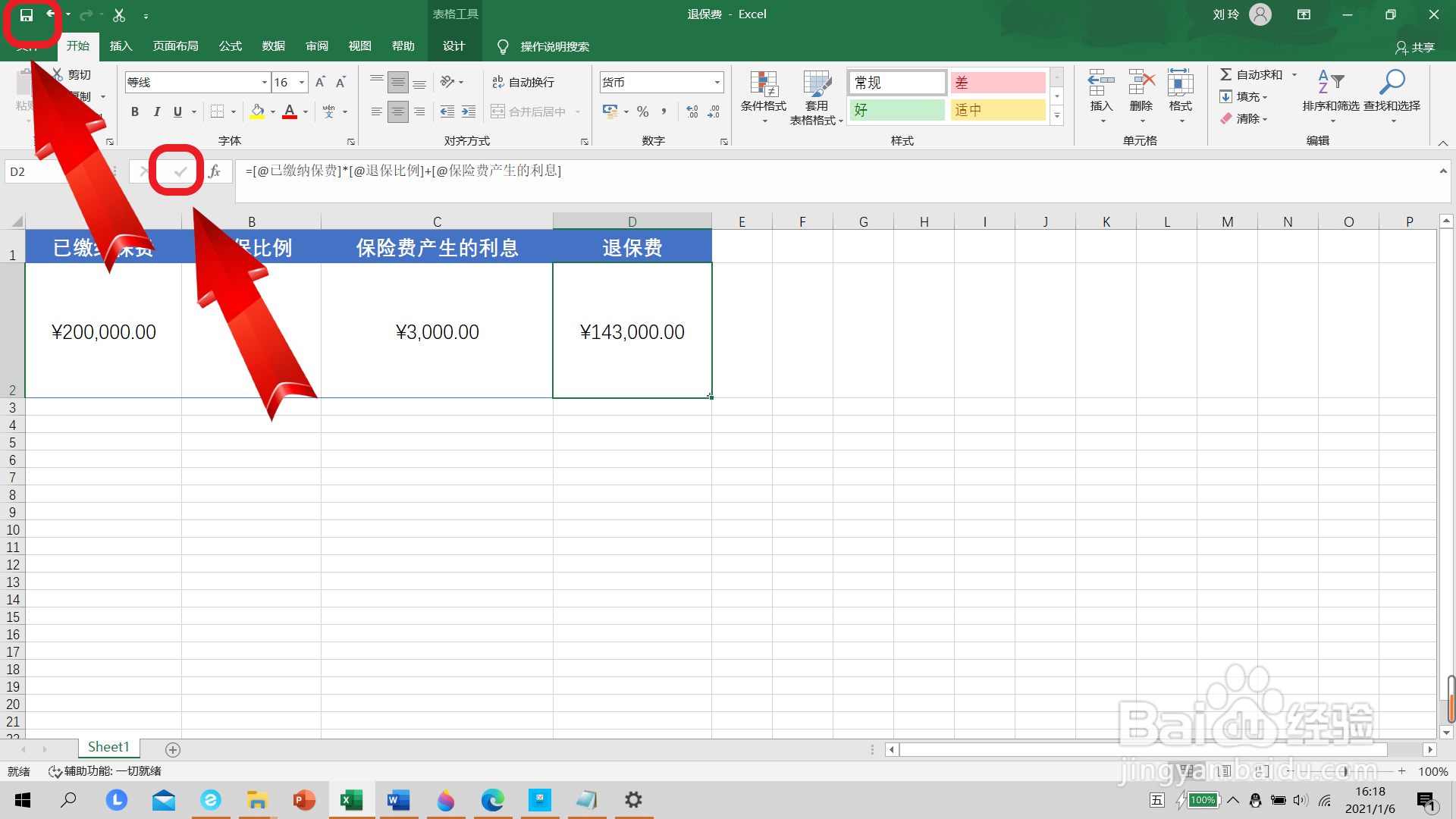The width and height of the screenshot is (1456, 819).
Task: Align text left icon
Action: (x=377, y=111)
